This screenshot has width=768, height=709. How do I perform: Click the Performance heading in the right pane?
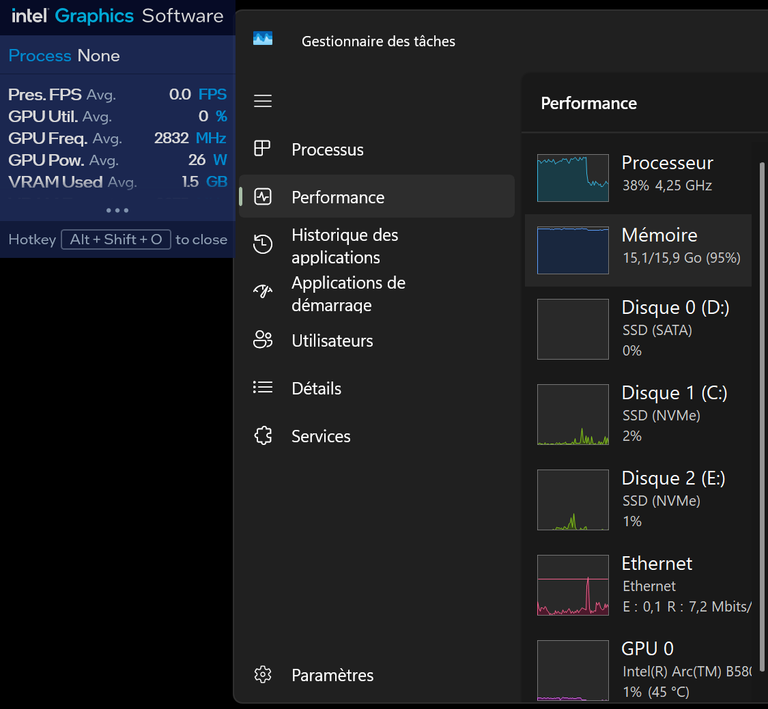pyautogui.click(x=589, y=103)
